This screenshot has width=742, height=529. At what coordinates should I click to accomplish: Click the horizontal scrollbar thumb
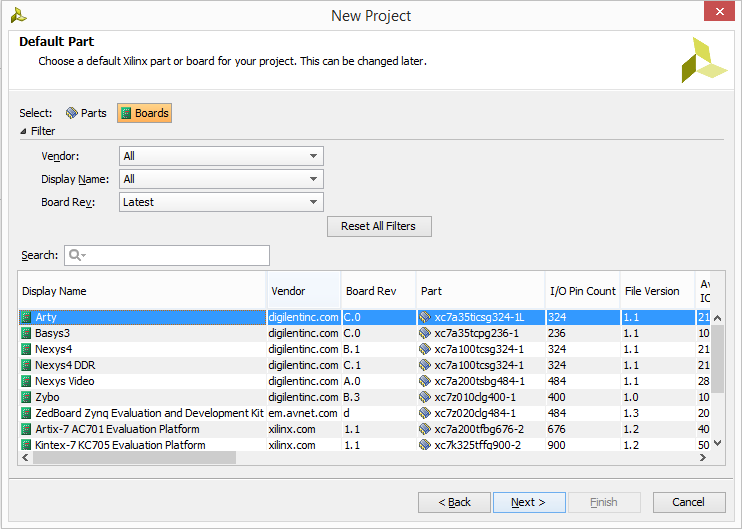[x=134, y=458]
